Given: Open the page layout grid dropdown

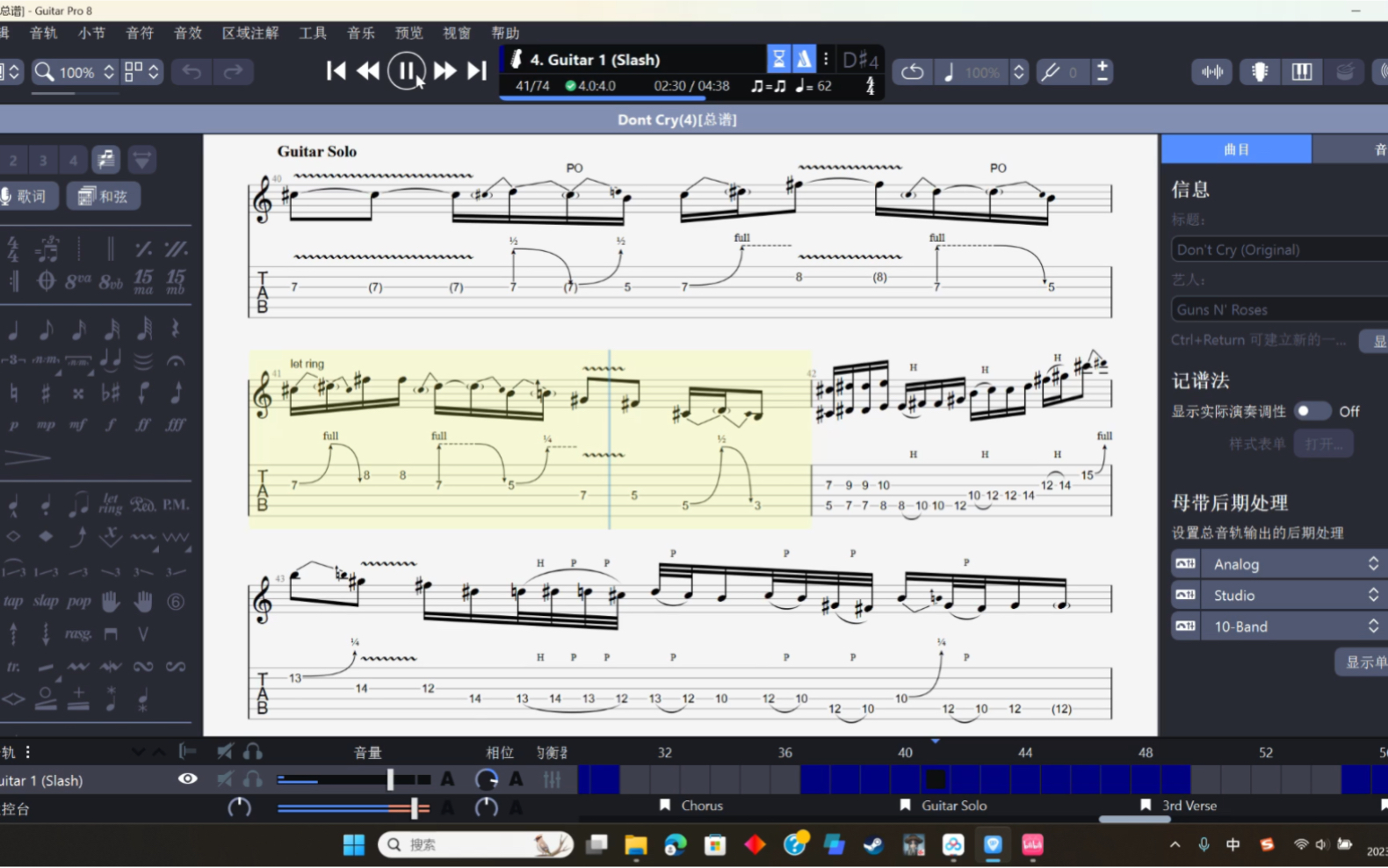Looking at the screenshot, I should click(x=142, y=72).
